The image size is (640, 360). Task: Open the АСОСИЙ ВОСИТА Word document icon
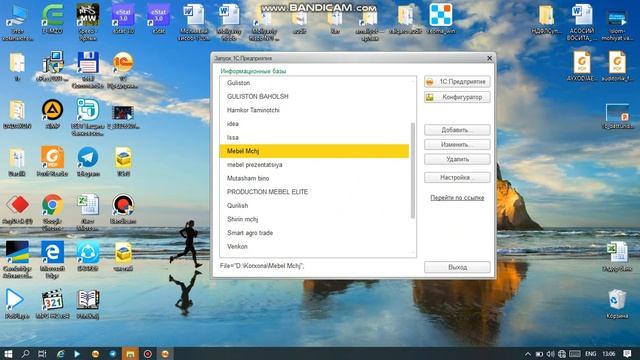point(582,22)
